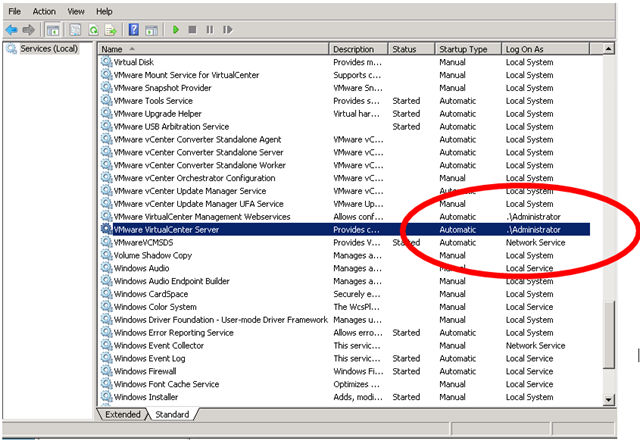The width and height of the screenshot is (640, 444).
Task: Open the View menu
Action: click(76, 11)
